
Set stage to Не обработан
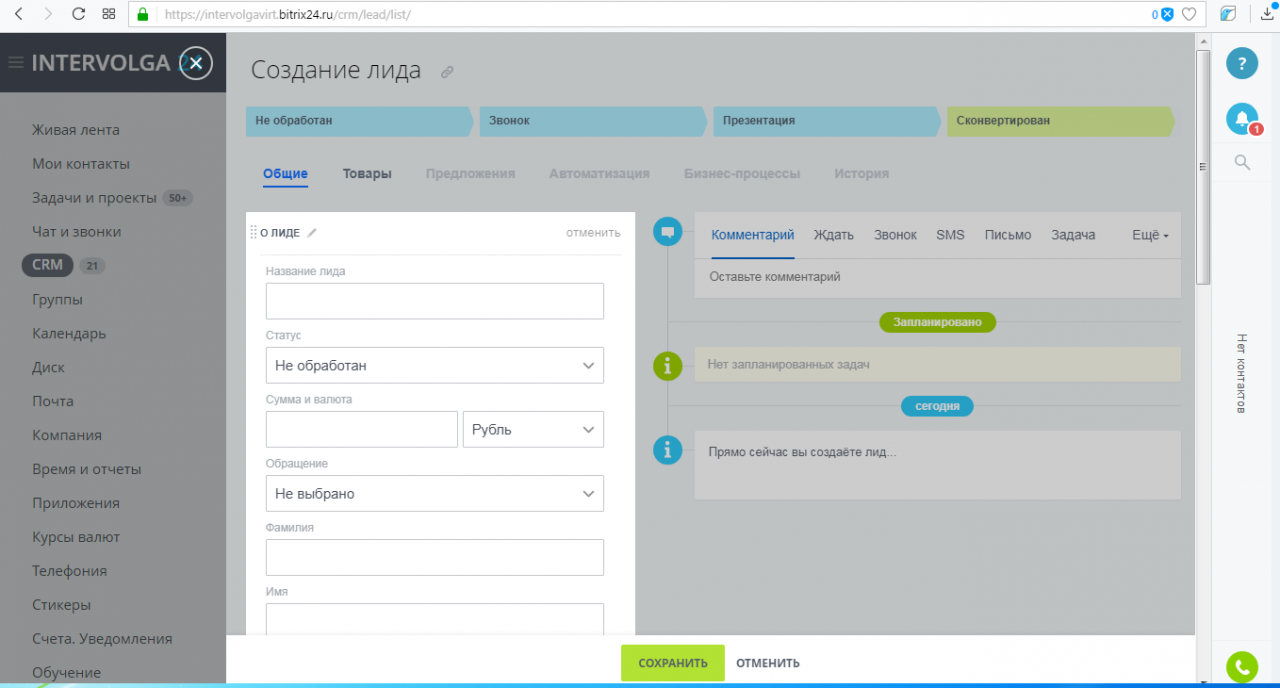pyautogui.click(x=360, y=120)
